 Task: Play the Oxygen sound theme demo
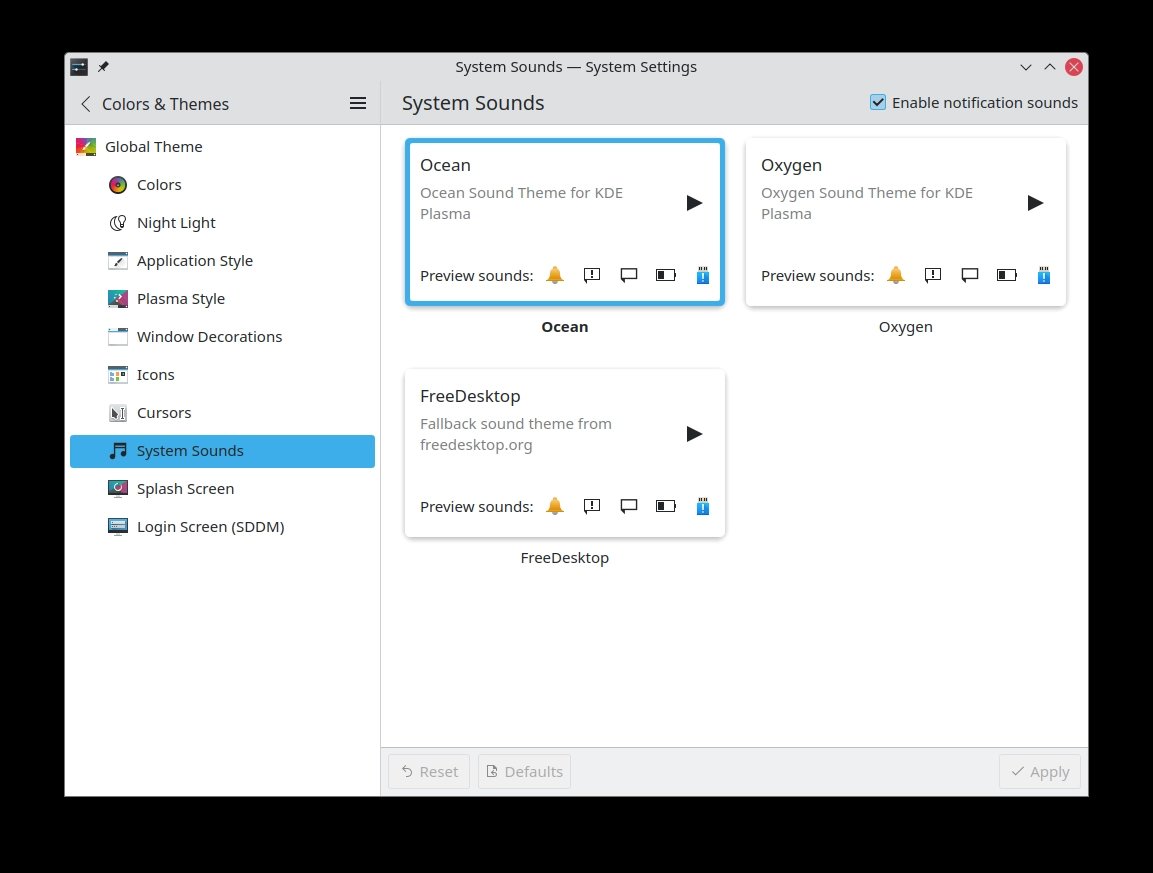point(1036,203)
